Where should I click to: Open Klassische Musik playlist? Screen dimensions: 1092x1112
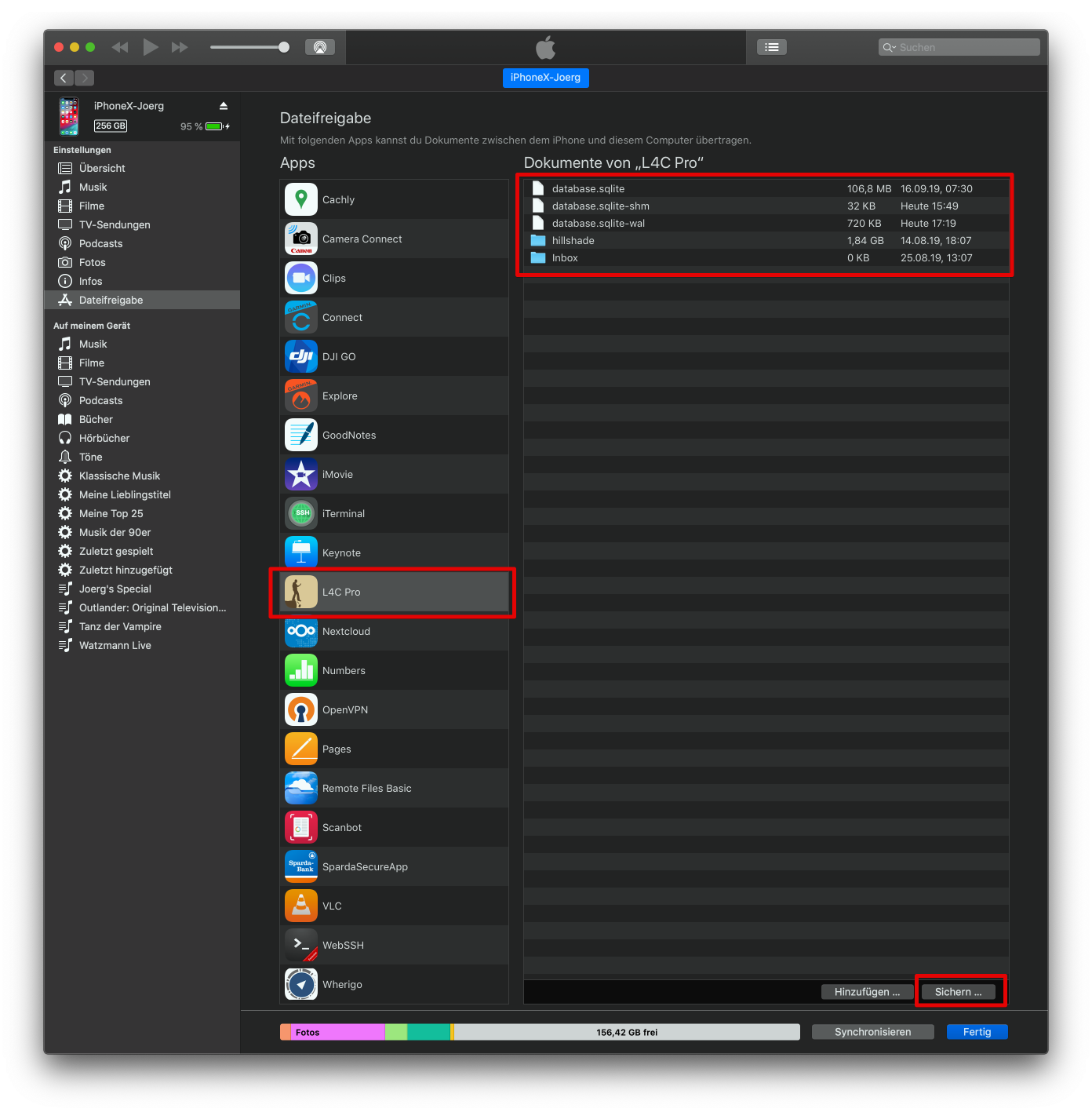click(142, 476)
